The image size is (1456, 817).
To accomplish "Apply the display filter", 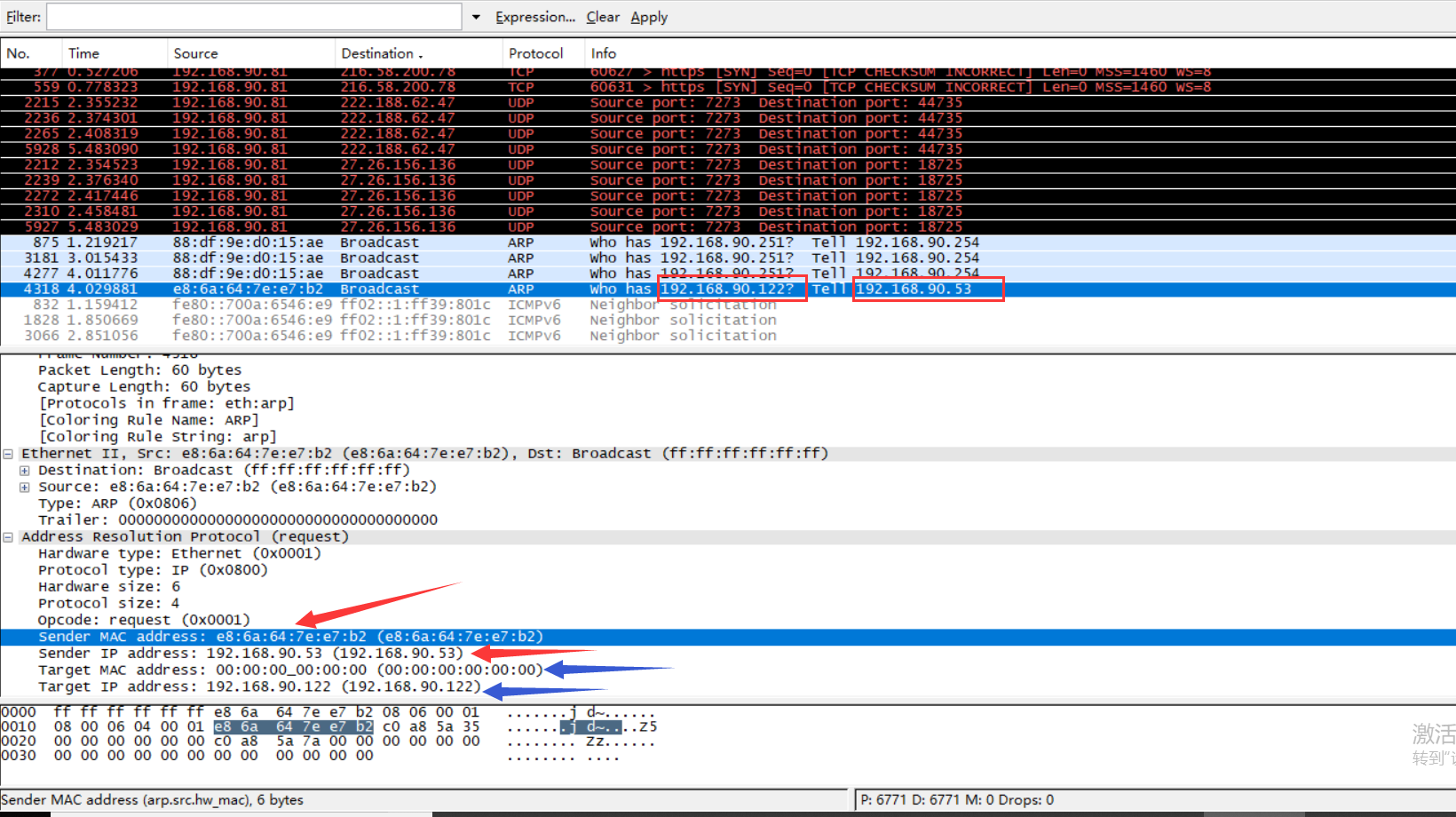I will click(649, 17).
